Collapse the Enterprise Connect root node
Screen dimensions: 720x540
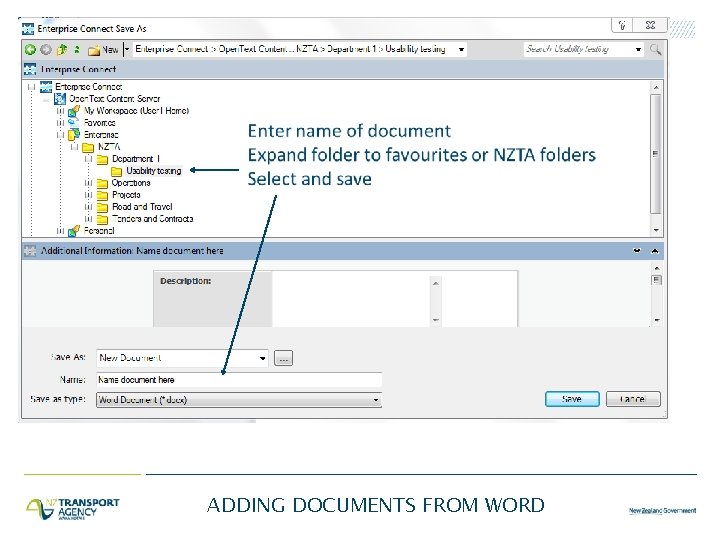[31, 86]
